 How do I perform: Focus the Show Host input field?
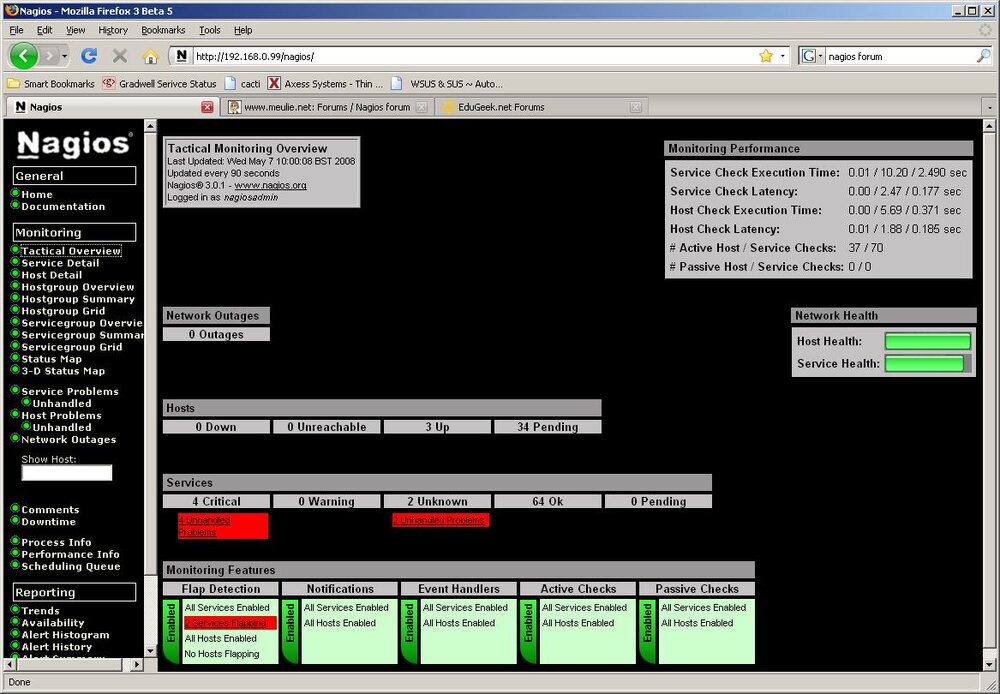tap(67, 473)
